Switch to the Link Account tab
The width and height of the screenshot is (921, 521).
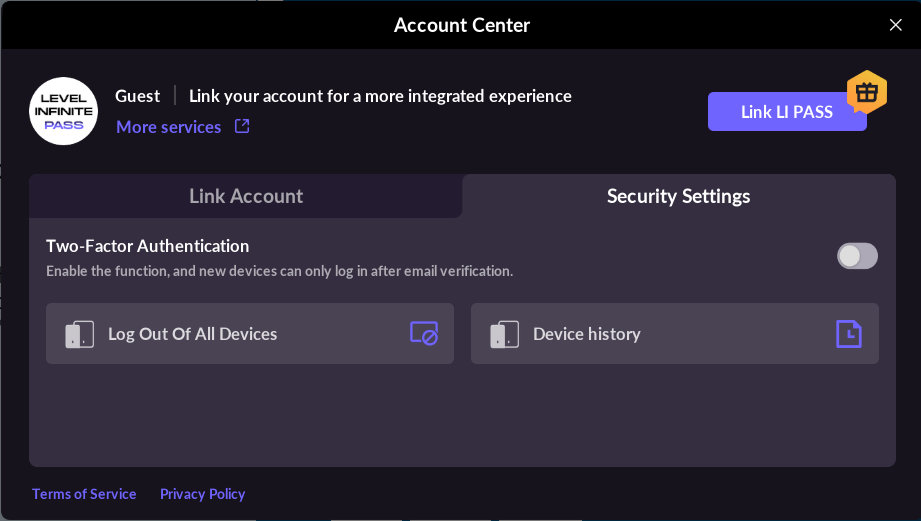pos(246,196)
